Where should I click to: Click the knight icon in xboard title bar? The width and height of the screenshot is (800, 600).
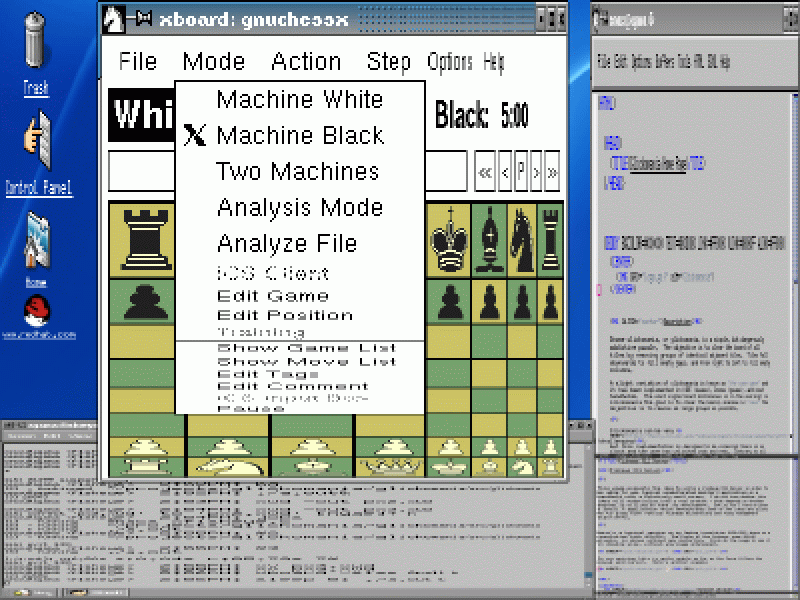115,17
